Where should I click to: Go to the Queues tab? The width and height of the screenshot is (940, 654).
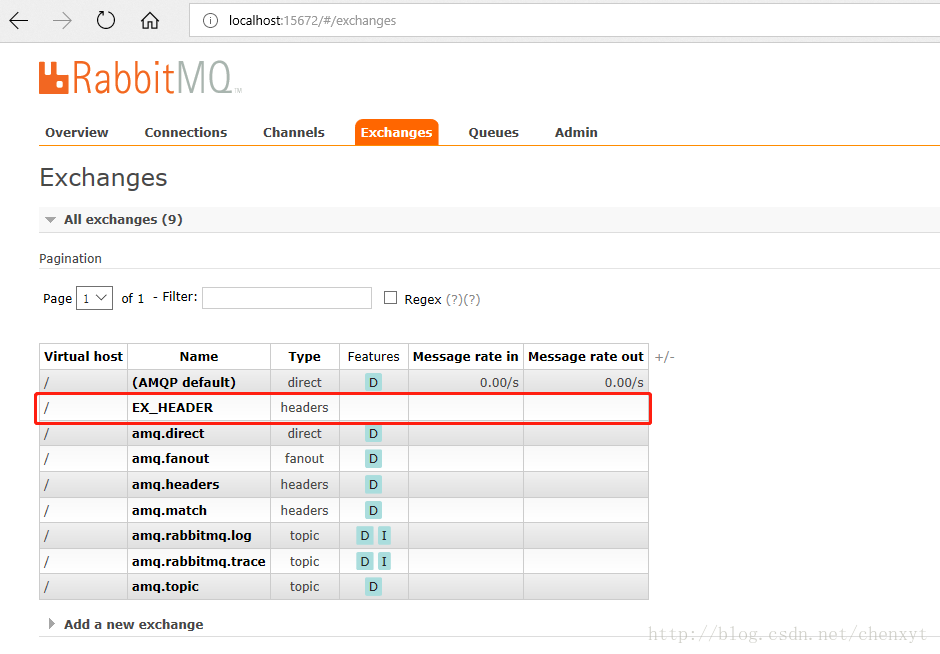pyautogui.click(x=493, y=132)
